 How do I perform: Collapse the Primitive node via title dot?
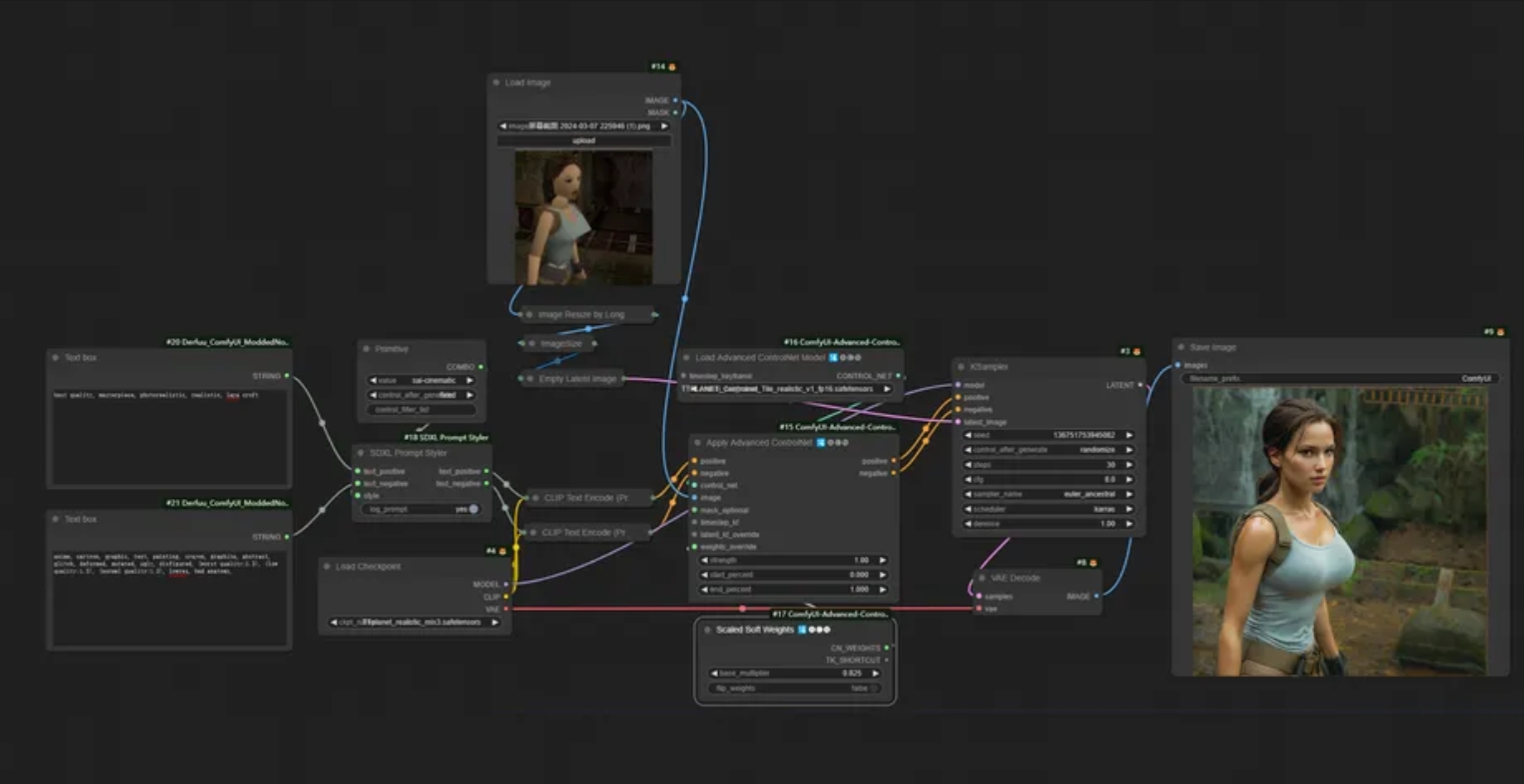(366, 349)
